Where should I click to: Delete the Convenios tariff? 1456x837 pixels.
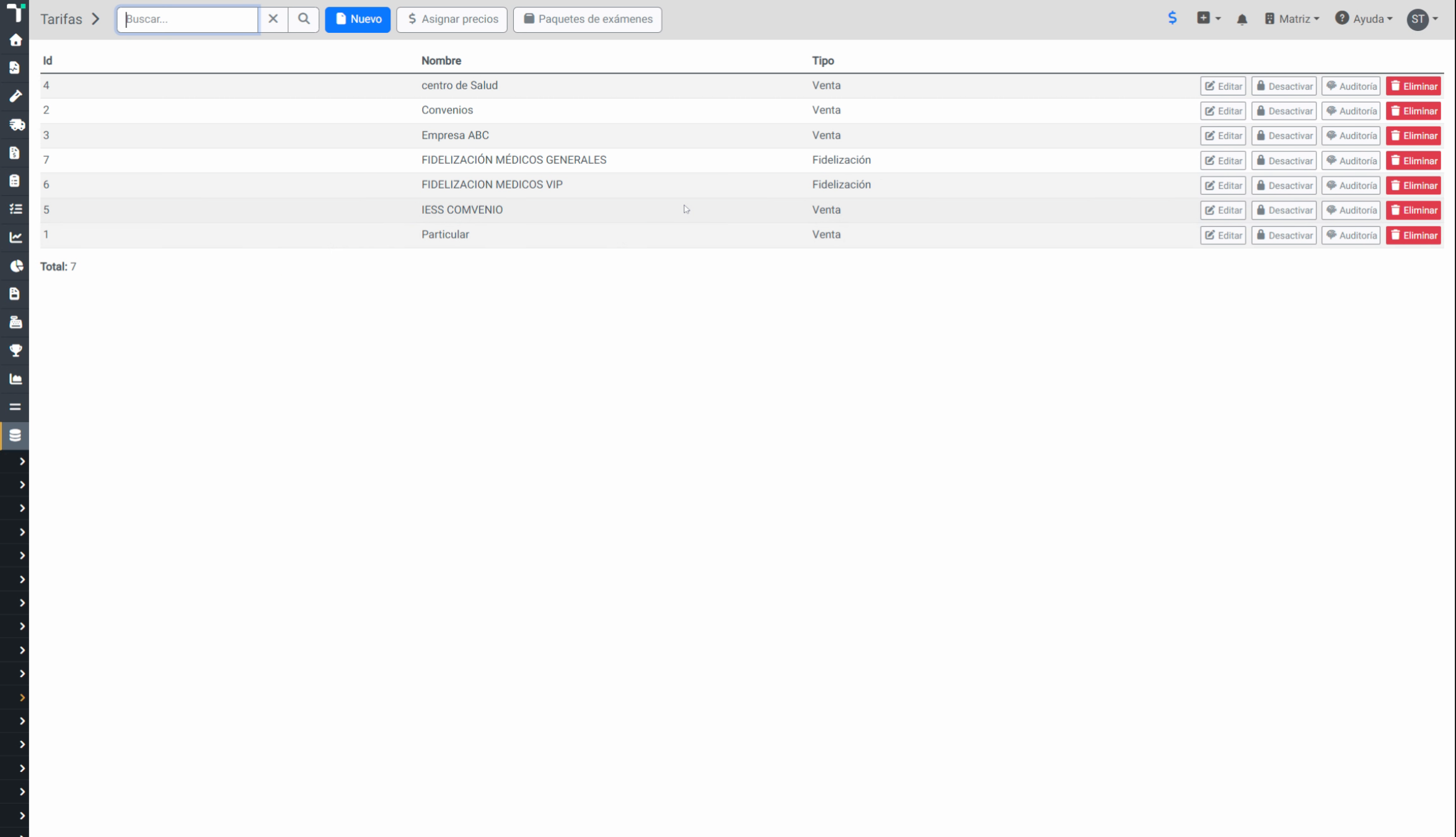point(1413,111)
